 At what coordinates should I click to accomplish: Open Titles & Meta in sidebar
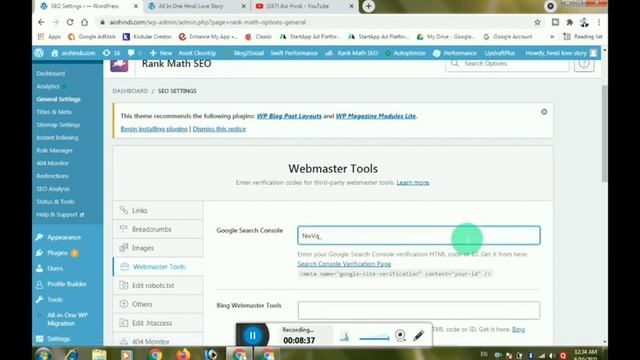(54, 112)
